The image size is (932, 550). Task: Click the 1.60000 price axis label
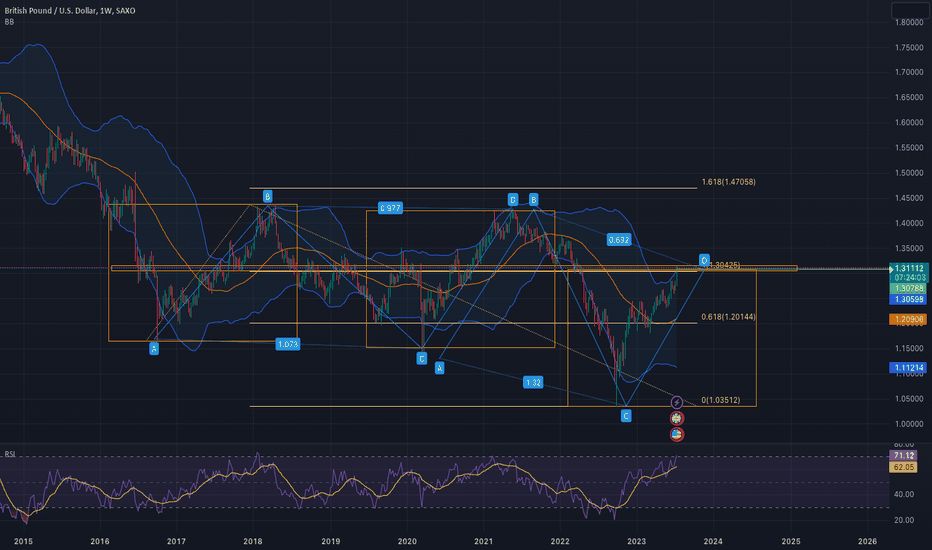[x=909, y=122]
